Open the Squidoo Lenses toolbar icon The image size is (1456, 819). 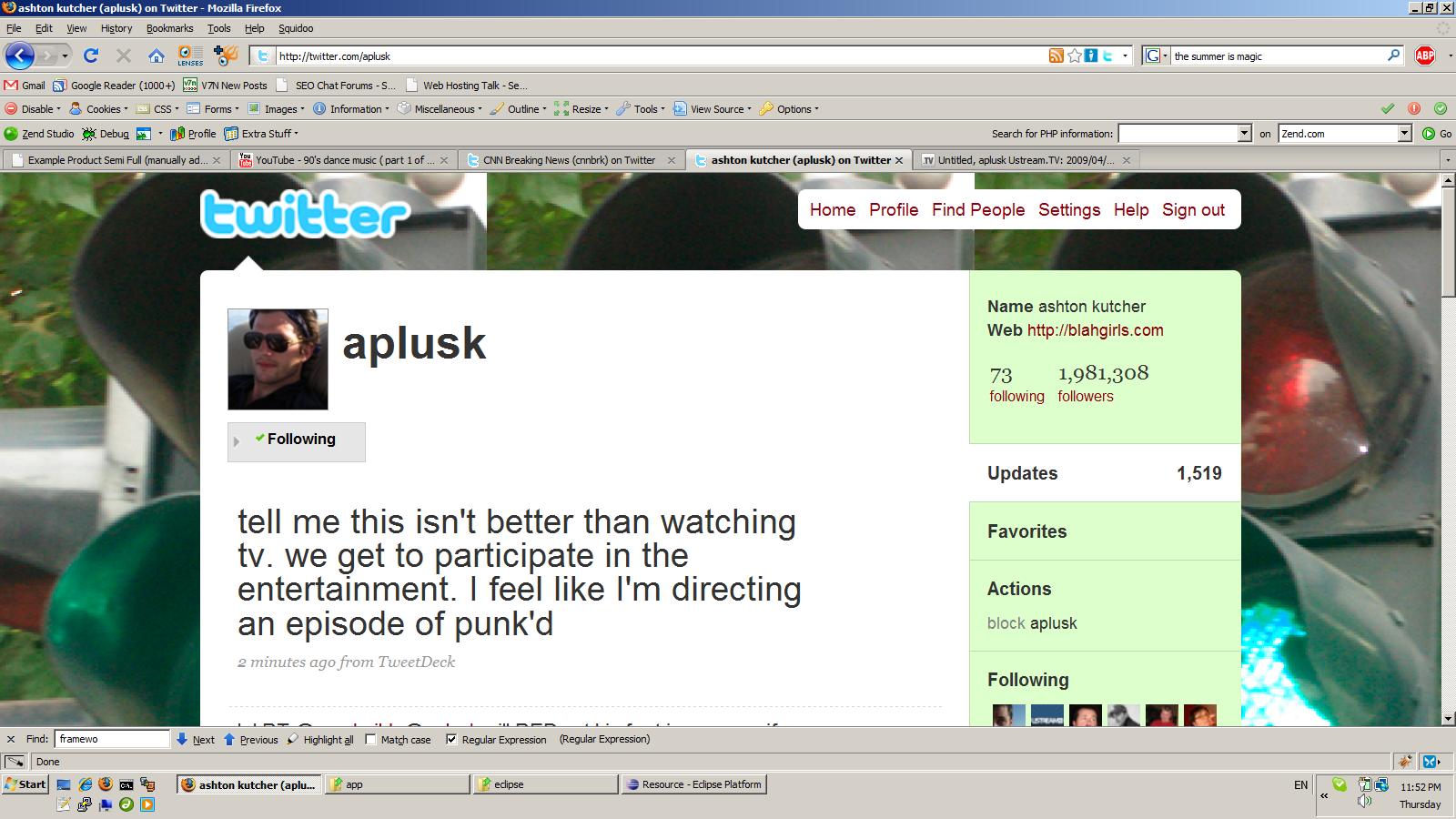[190, 56]
